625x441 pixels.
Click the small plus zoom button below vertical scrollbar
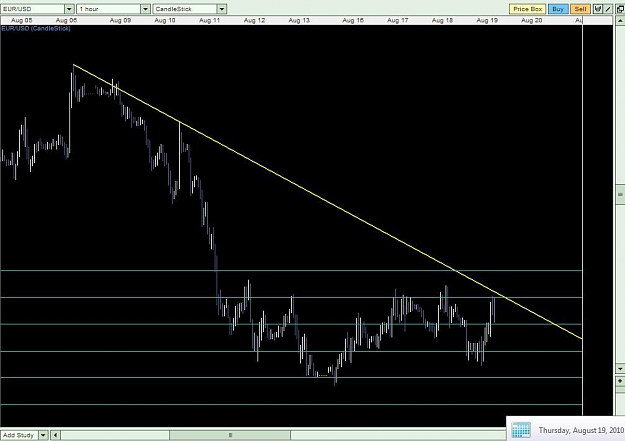click(x=620, y=381)
